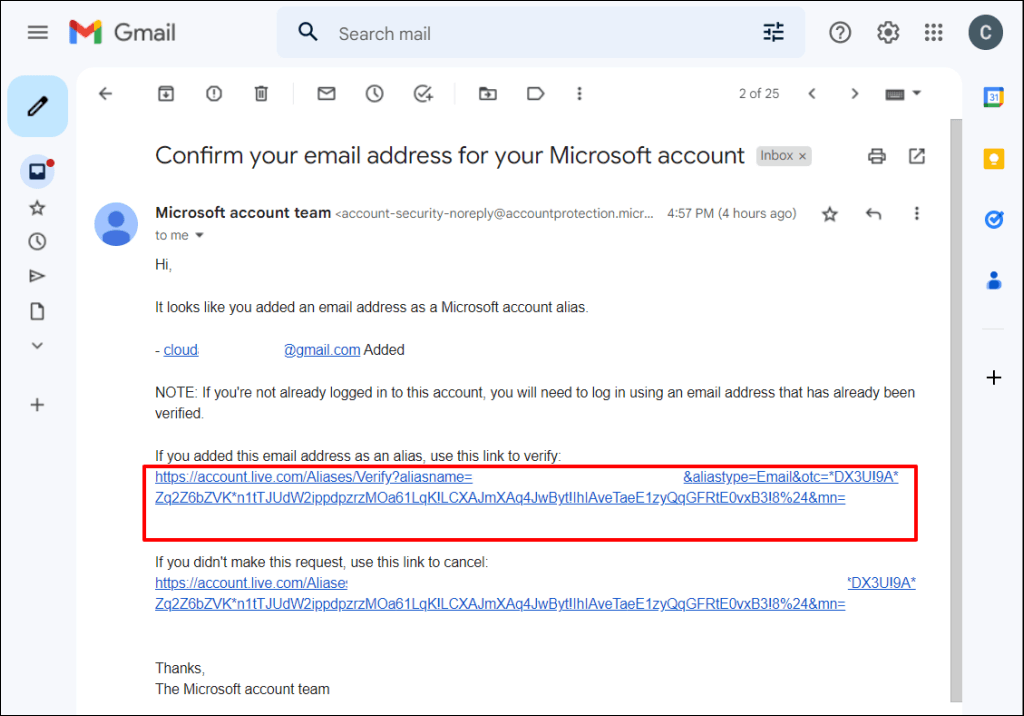
Task: Remove the Inbox label from subject
Action: coord(802,156)
